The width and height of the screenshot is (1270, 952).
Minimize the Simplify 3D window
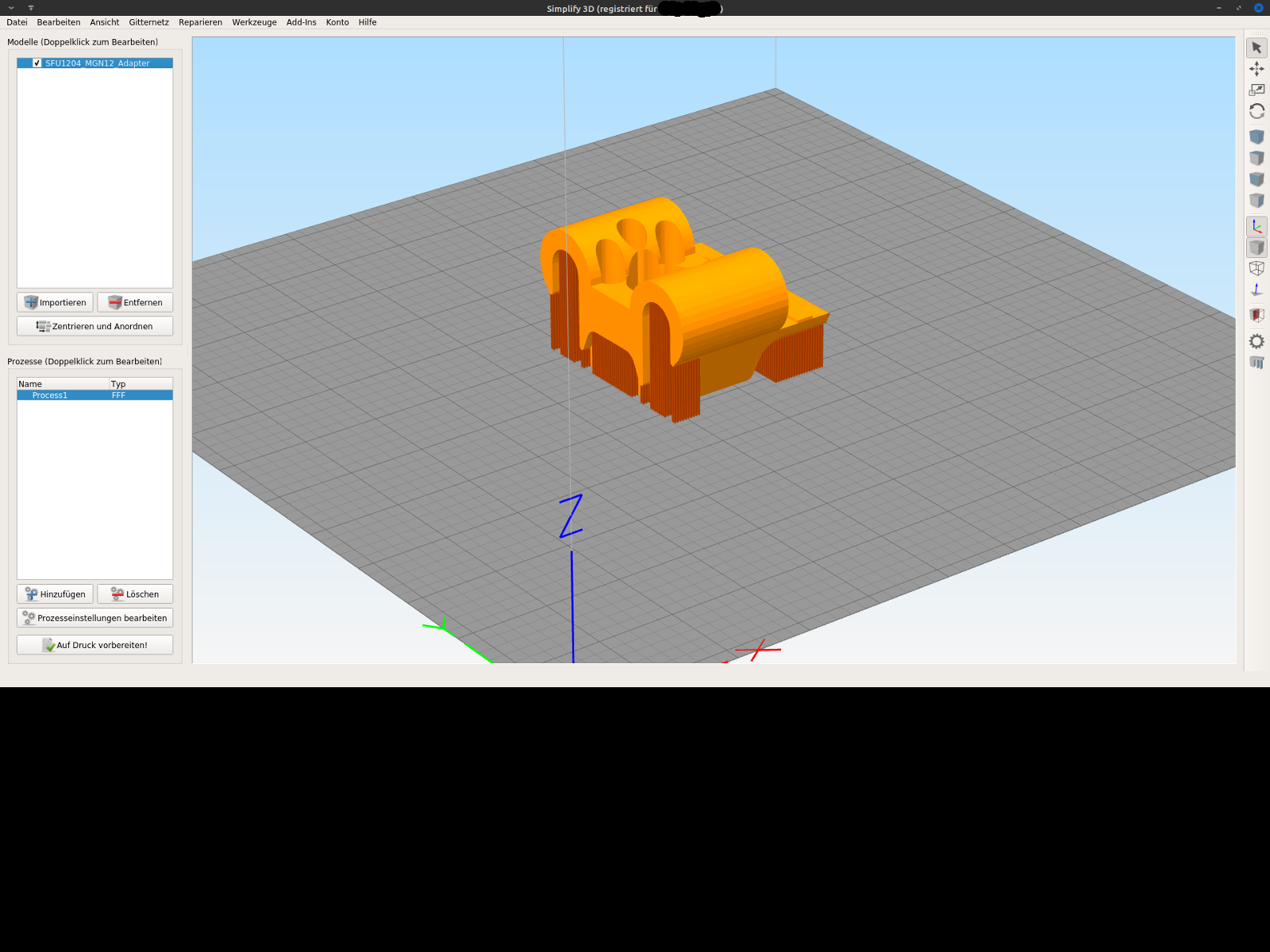1218,8
